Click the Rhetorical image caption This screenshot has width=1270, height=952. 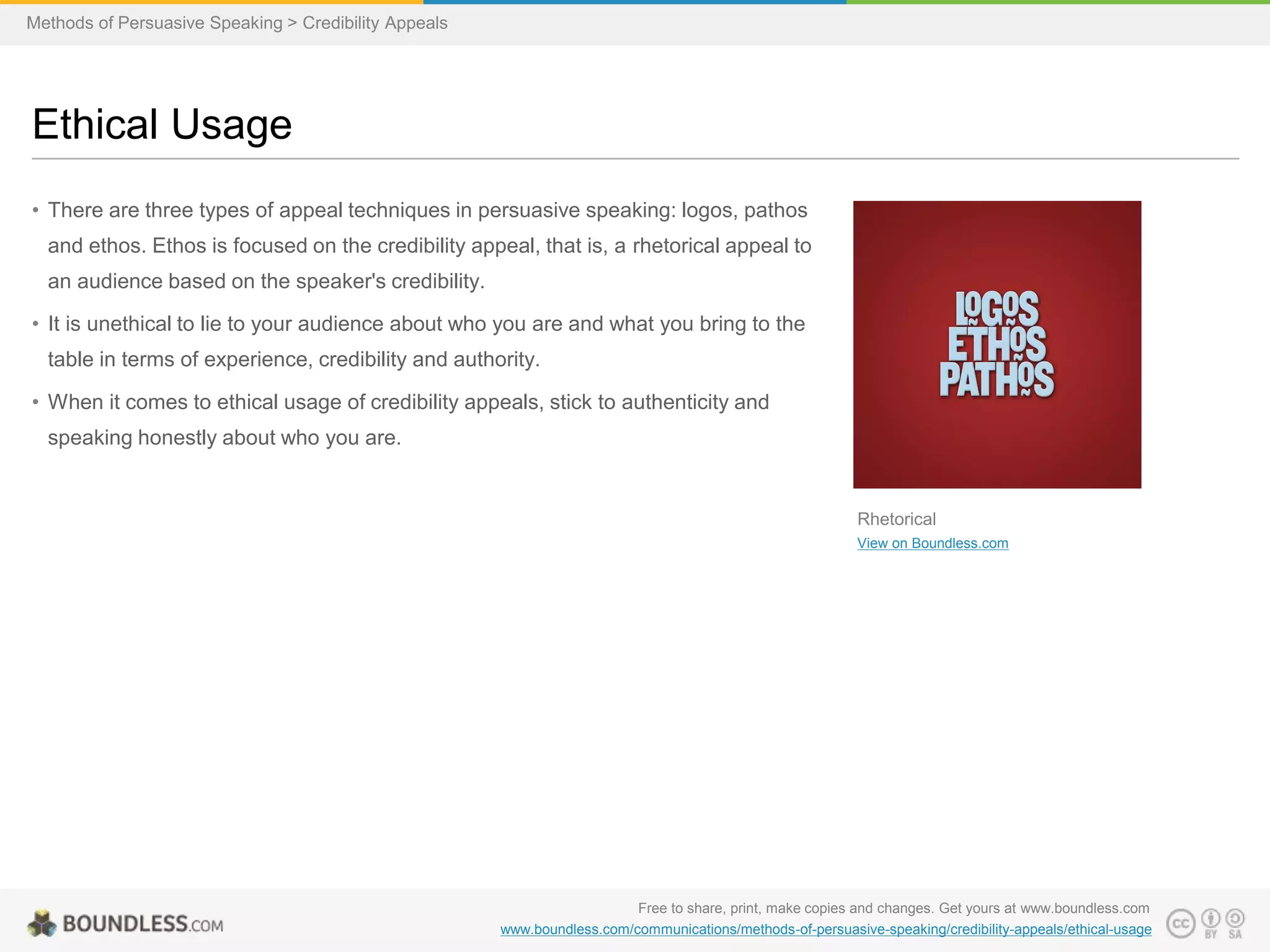896,519
